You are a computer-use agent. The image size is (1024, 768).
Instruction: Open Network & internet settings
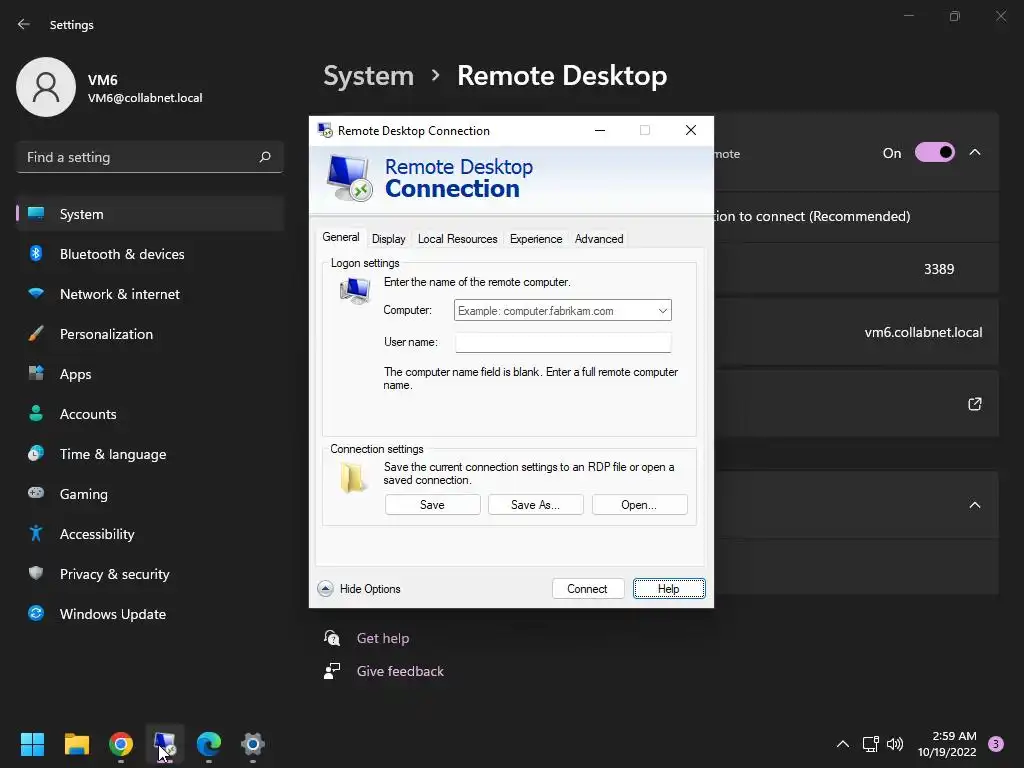point(150,294)
